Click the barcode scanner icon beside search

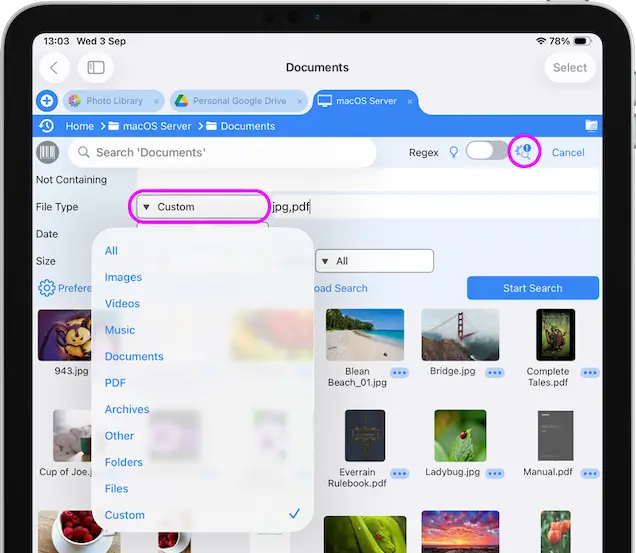pos(47,152)
